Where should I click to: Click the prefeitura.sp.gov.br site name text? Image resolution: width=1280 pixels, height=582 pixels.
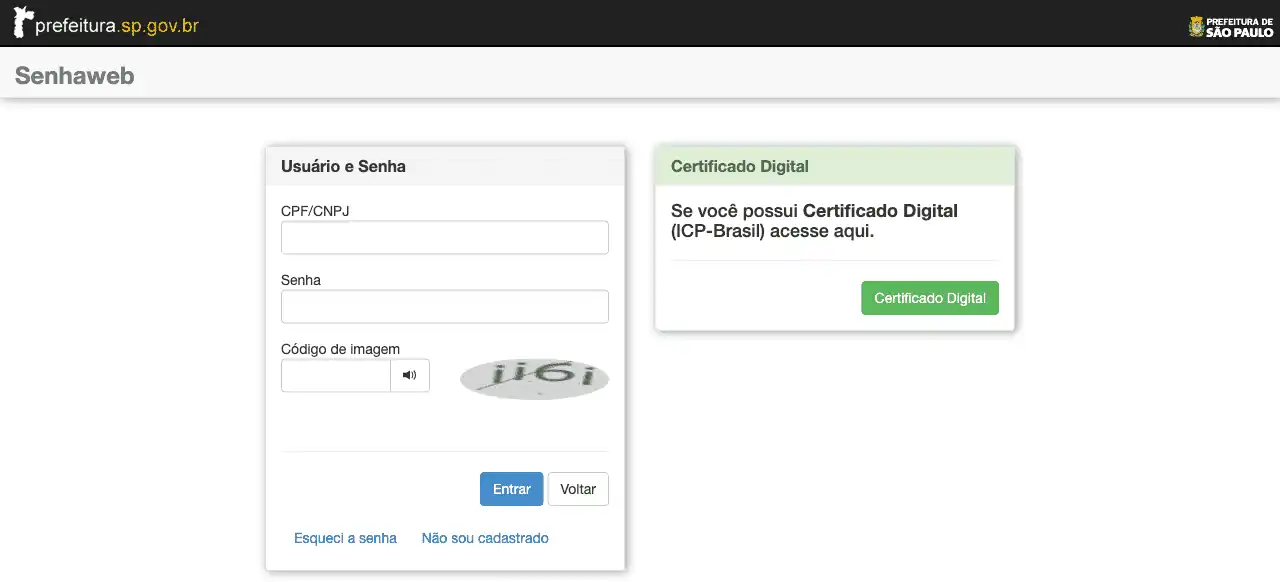click(117, 26)
